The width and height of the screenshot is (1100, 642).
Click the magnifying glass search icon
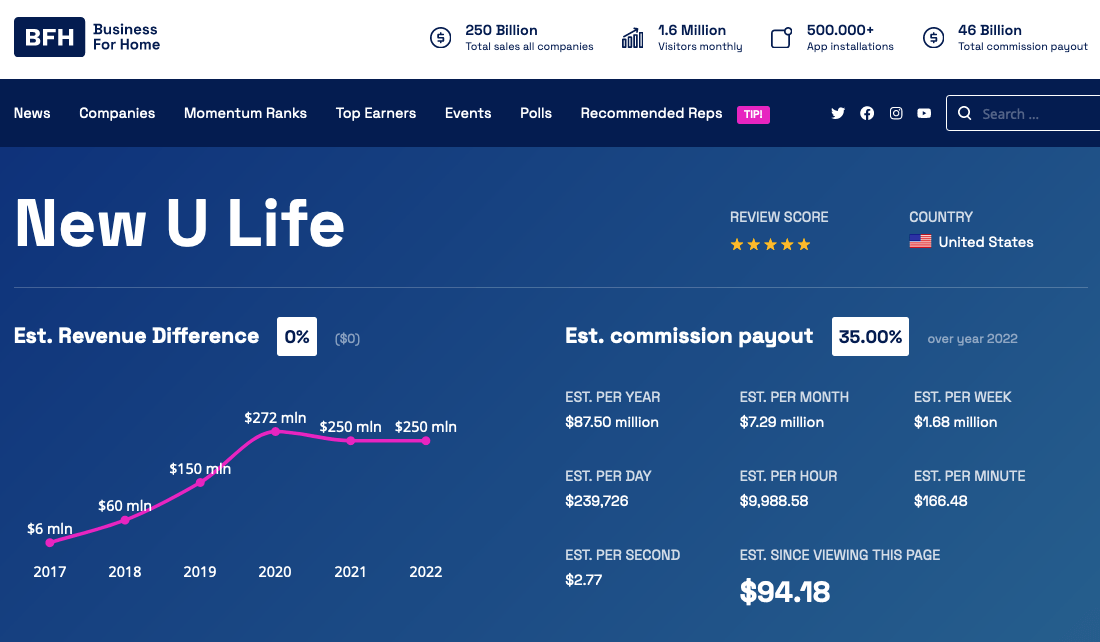[x=965, y=113]
